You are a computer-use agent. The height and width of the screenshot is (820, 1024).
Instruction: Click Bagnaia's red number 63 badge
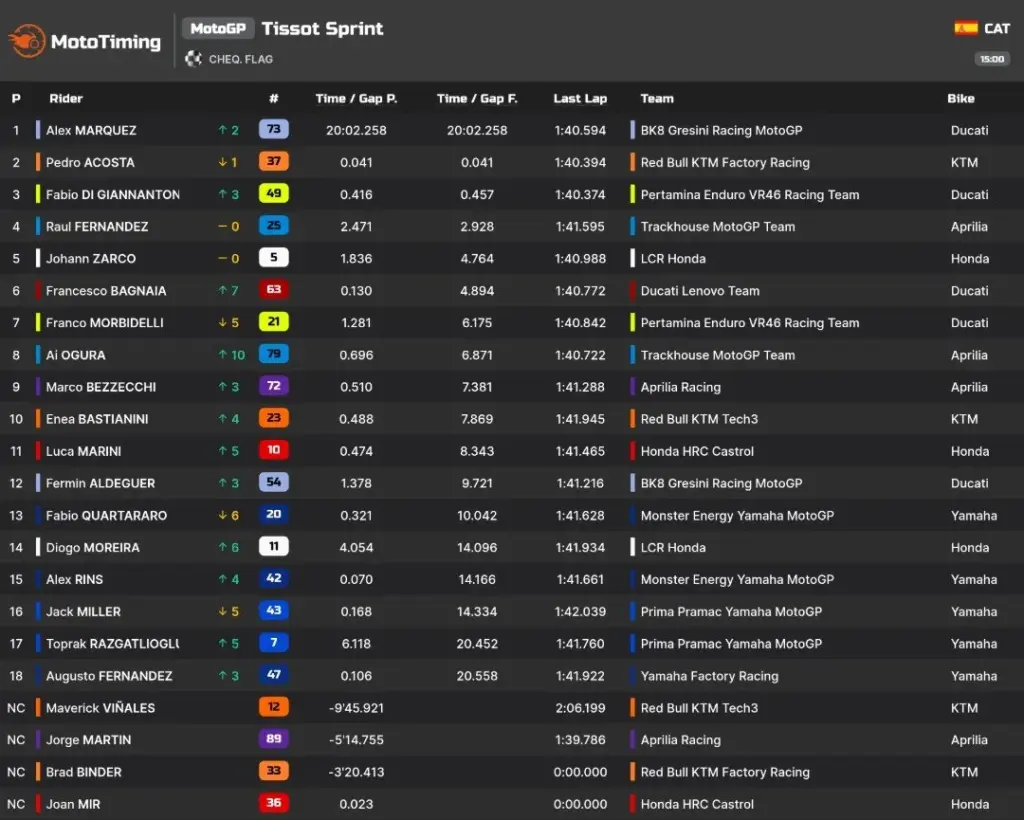[274, 289]
